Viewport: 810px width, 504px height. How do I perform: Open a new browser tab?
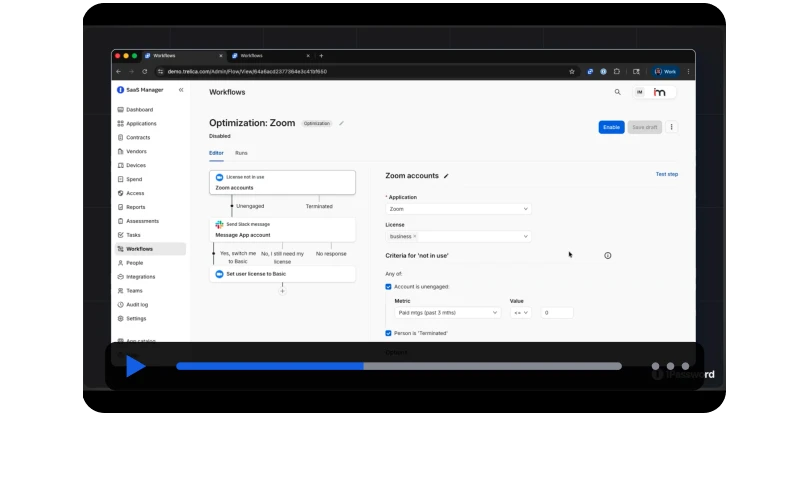(321, 56)
